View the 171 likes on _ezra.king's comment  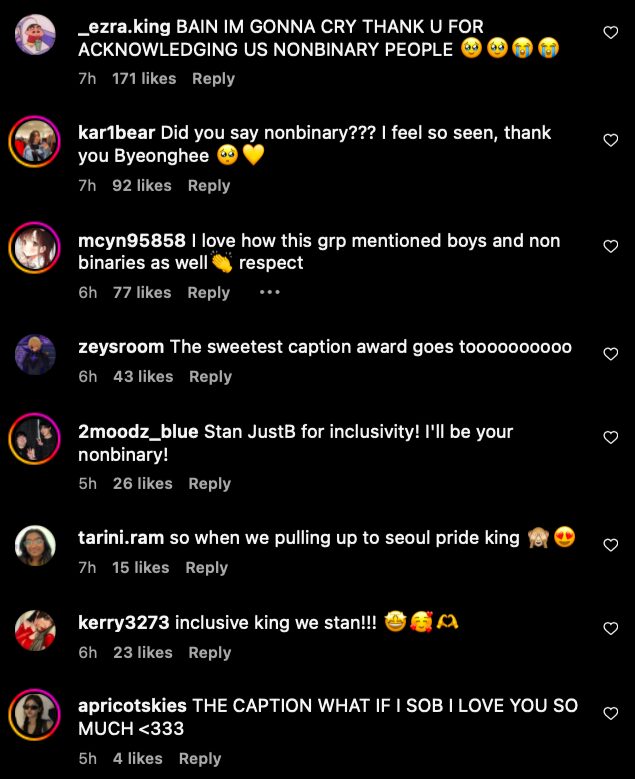coord(144,79)
